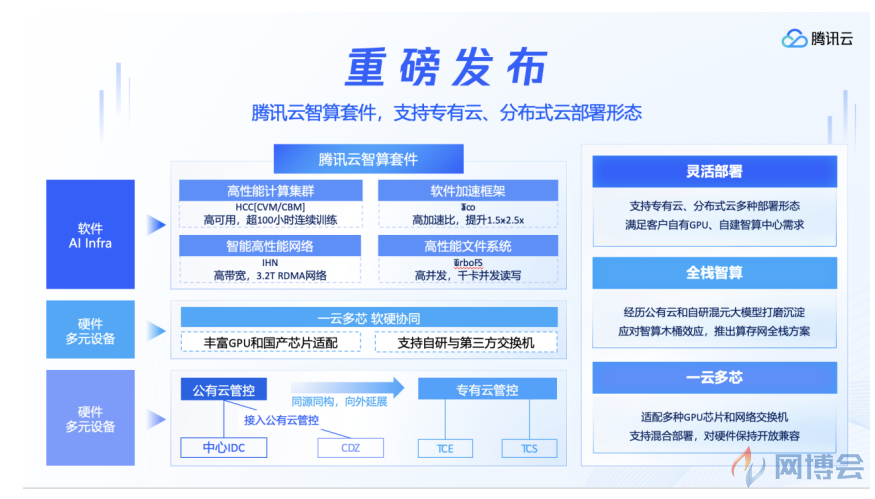Click the arrow beside 软件 AI Infra block
Viewport: 875px width, 499px height.
tap(156, 225)
